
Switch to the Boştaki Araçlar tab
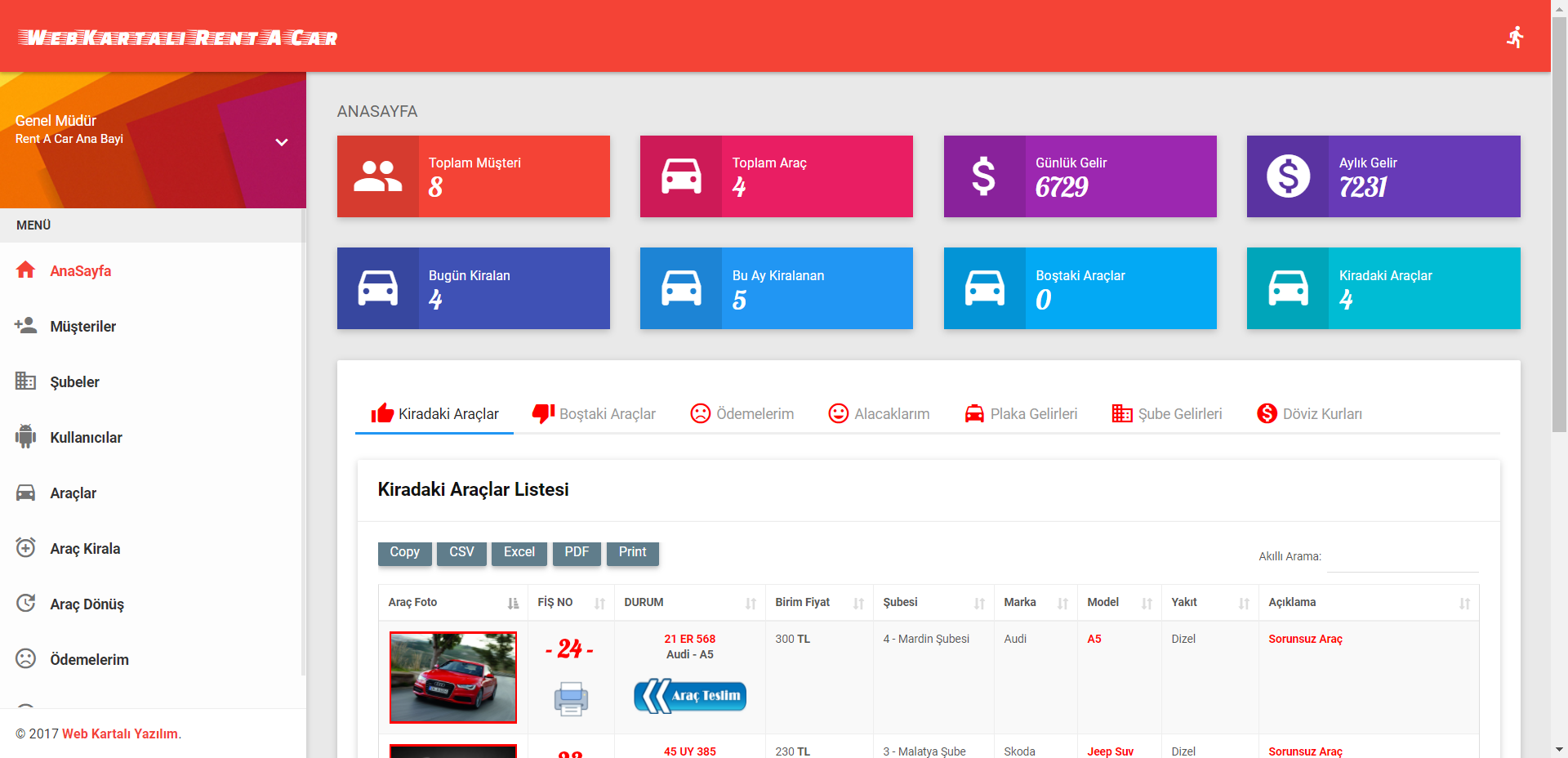pos(595,414)
